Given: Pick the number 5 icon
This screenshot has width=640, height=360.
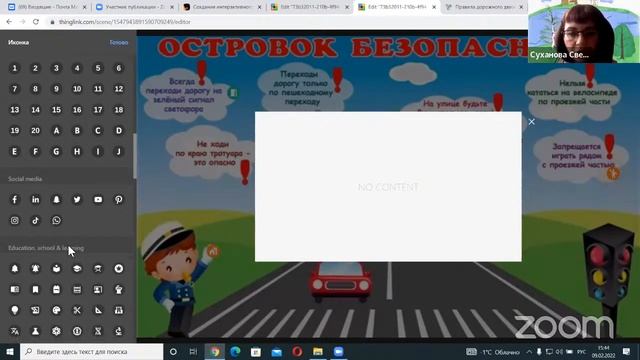Looking at the screenshot, I should tap(98, 68).
